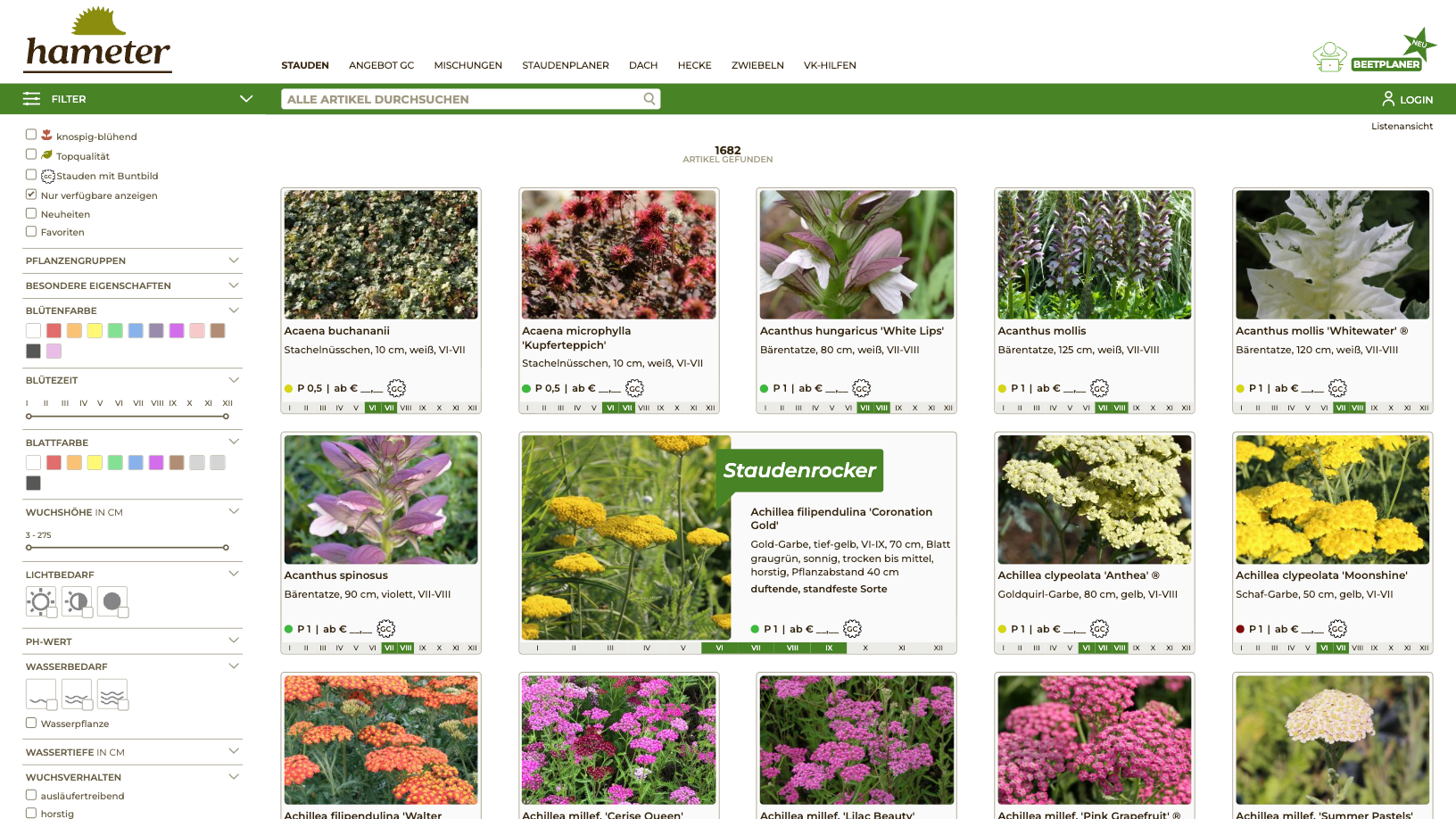This screenshot has width=1456, height=819.
Task: Click the GC Buntbild icon on Acaena buchananii
Action: click(395, 388)
